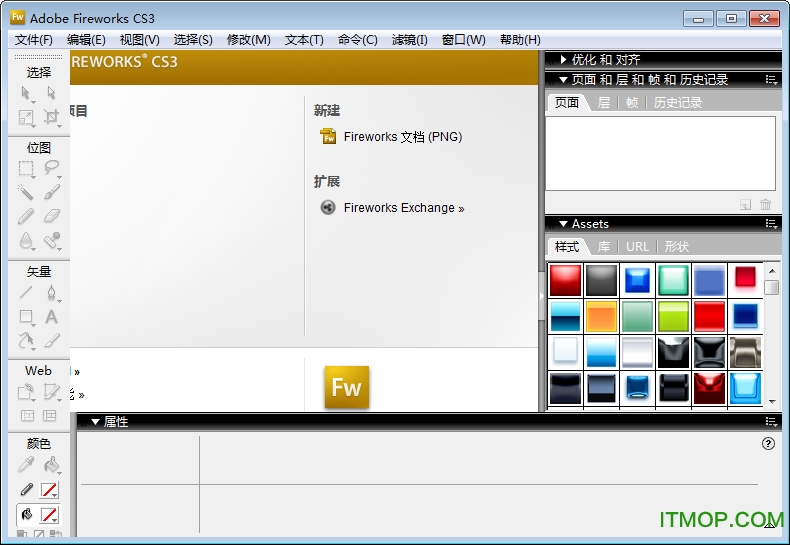Click the delete page trash icon
Viewport: 790px width, 545px height.
tap(765, 205)
